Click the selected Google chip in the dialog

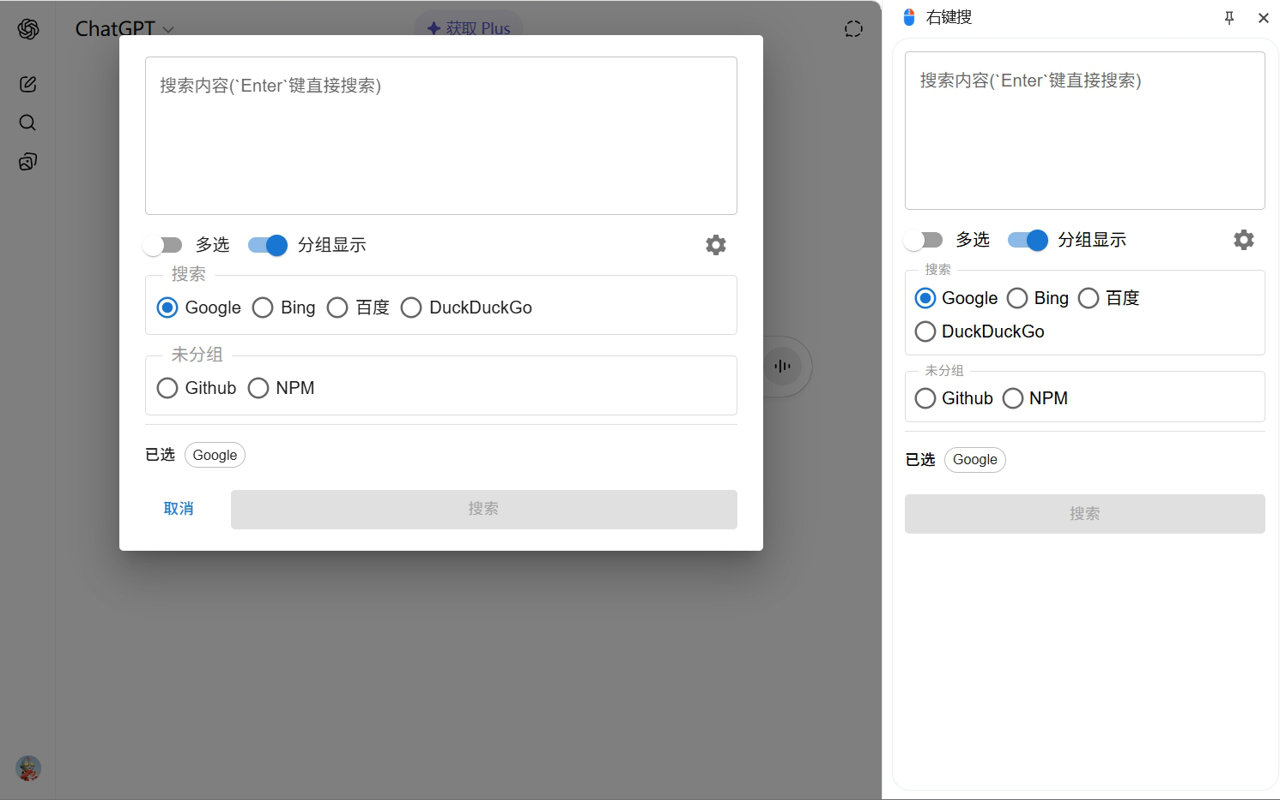(215, 455)
